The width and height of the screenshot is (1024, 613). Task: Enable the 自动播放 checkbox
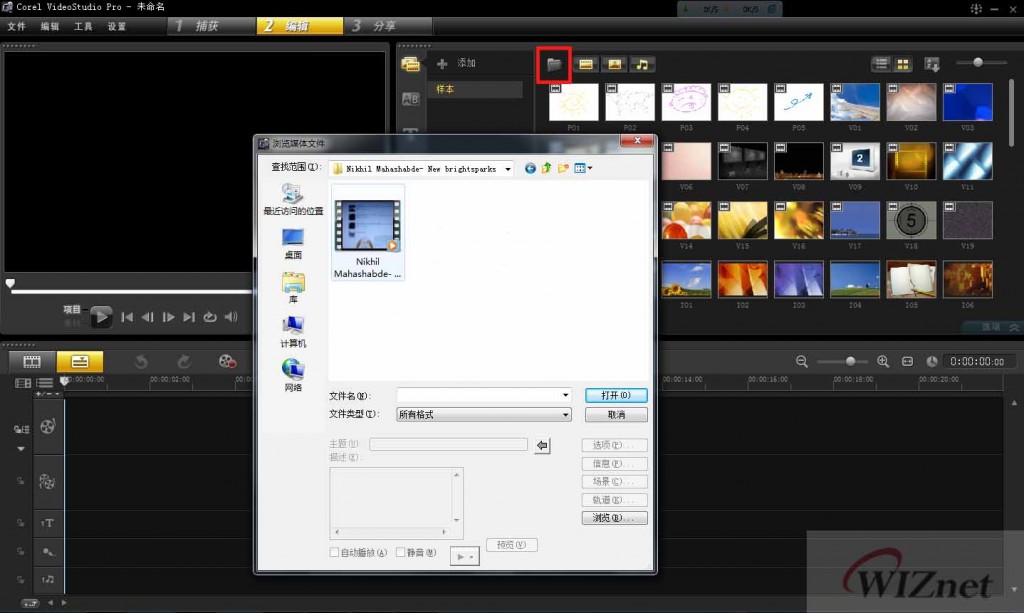pos(335,552)
